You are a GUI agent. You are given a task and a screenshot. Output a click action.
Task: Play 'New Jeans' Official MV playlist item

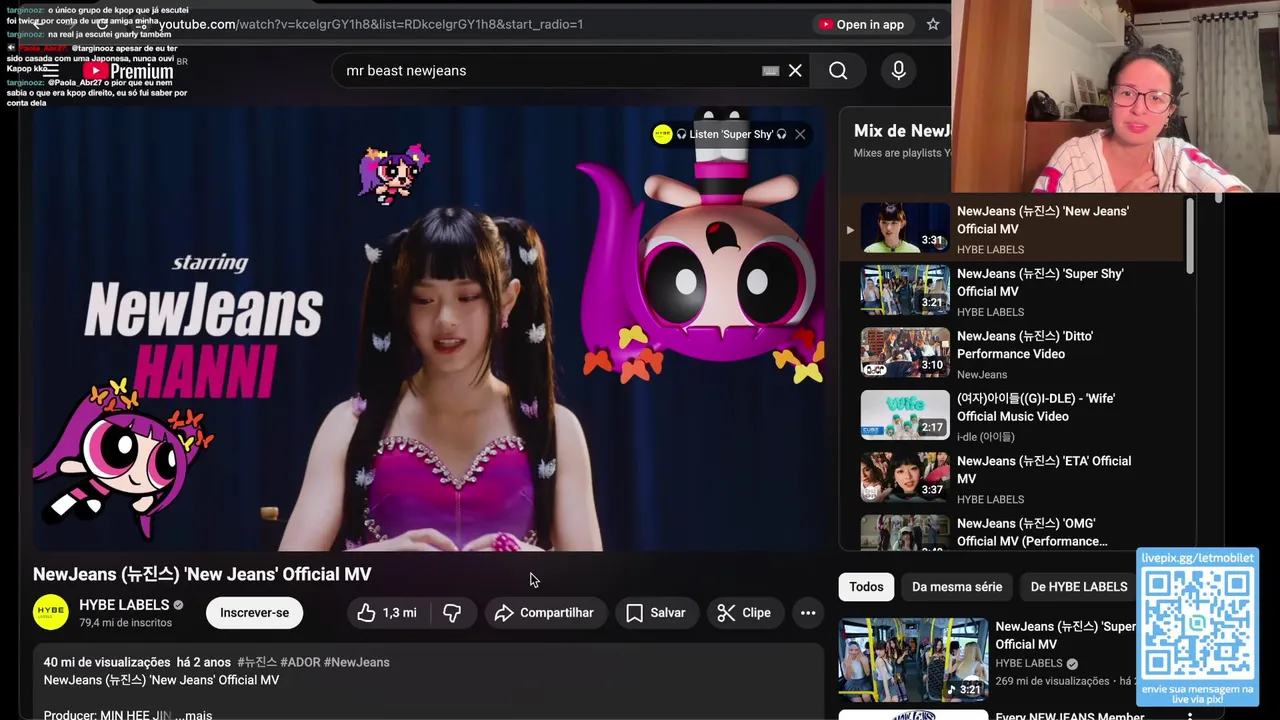1012,229
